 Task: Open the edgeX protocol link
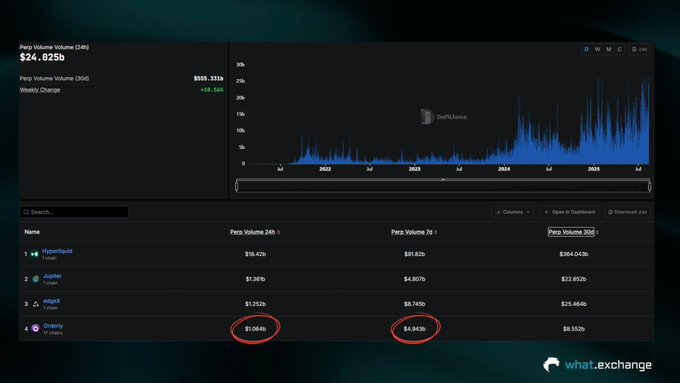[x=52, y=301]
